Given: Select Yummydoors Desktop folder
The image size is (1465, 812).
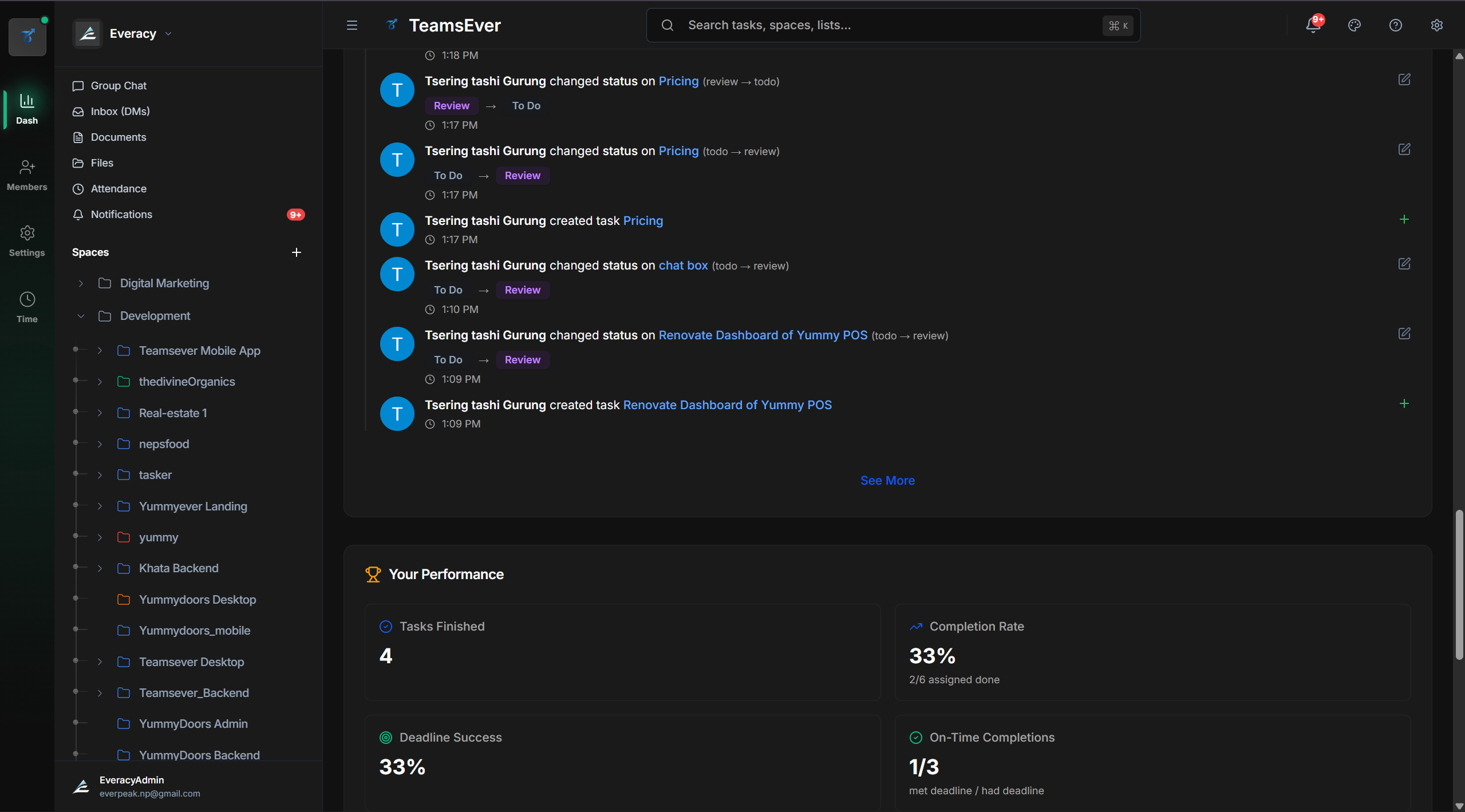Looking at the screenshot, I should click(x=198, y=600).
